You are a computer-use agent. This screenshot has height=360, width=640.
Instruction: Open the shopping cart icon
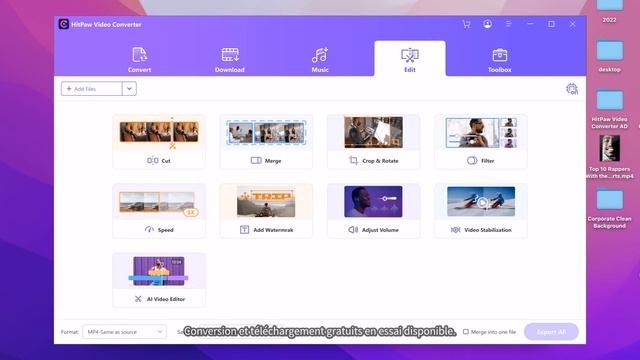(x=466, y=24)
